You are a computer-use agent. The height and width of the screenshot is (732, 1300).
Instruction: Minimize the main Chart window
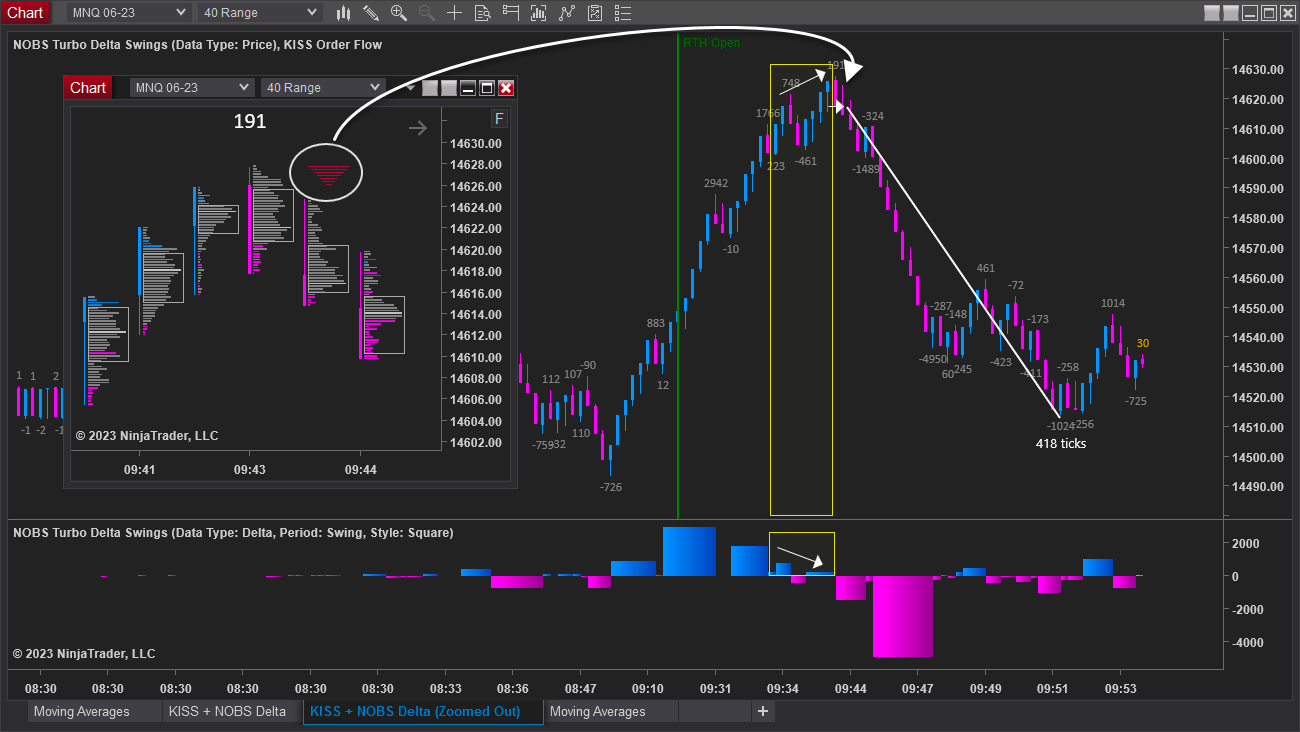1250,13
